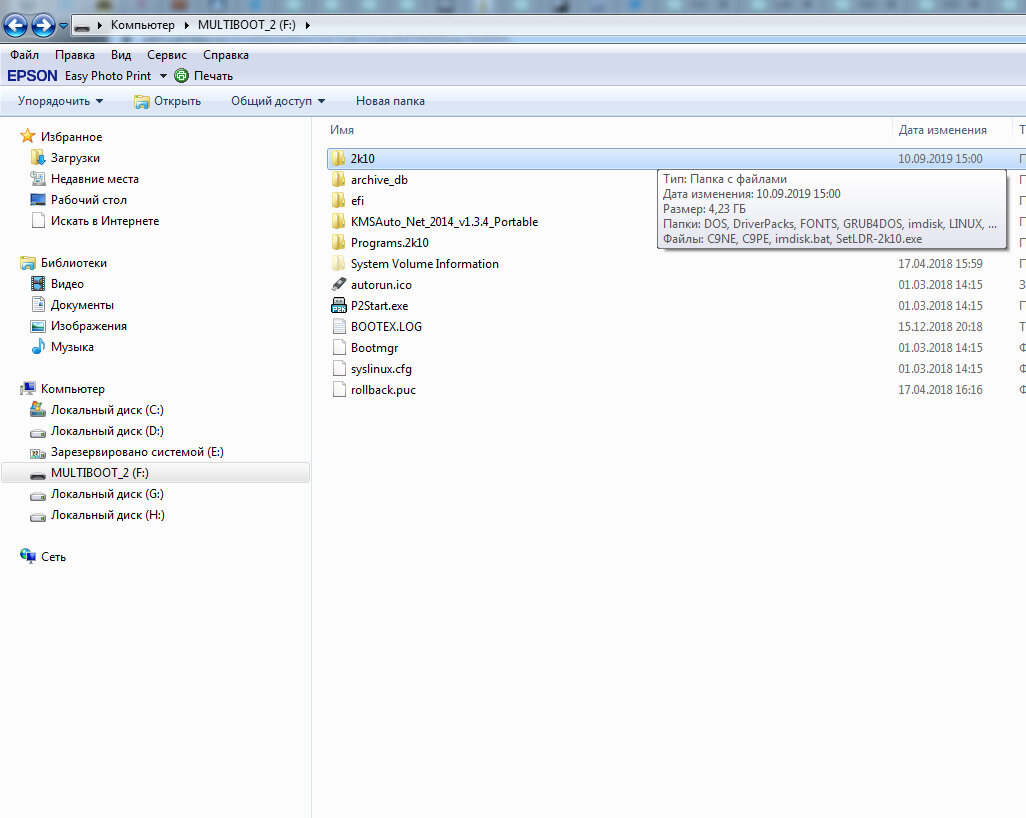
Task: Select the rollback.puc file
Action: click(x=383, y=389)
